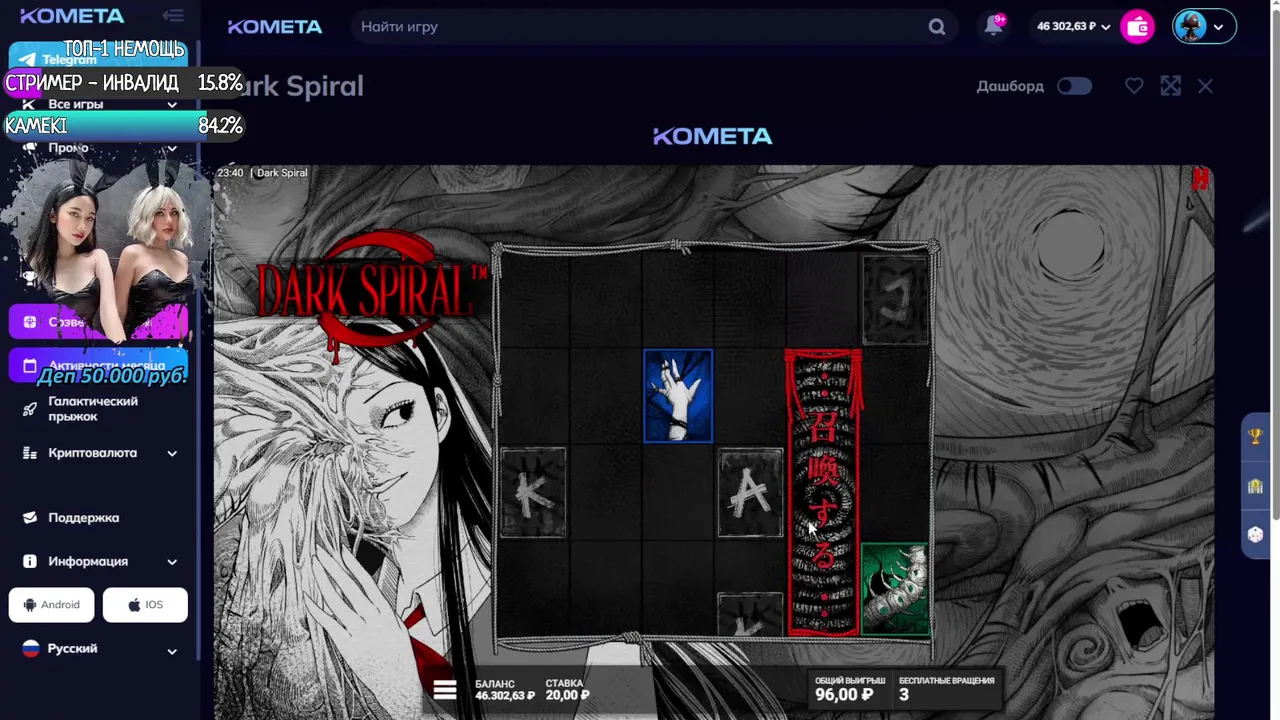Click the rocket icon beside Галактический прыжок

pos(30,409)
